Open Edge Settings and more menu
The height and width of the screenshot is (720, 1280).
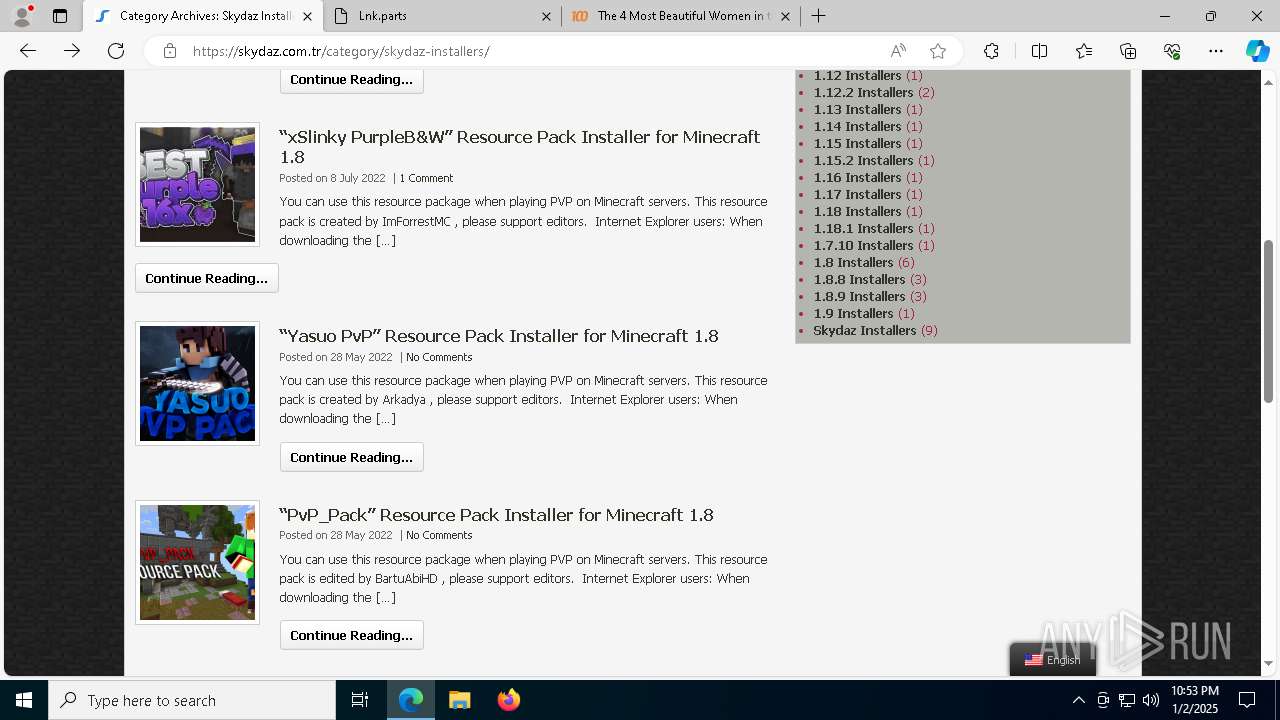pyautogui.click(x=1216, y=51)
